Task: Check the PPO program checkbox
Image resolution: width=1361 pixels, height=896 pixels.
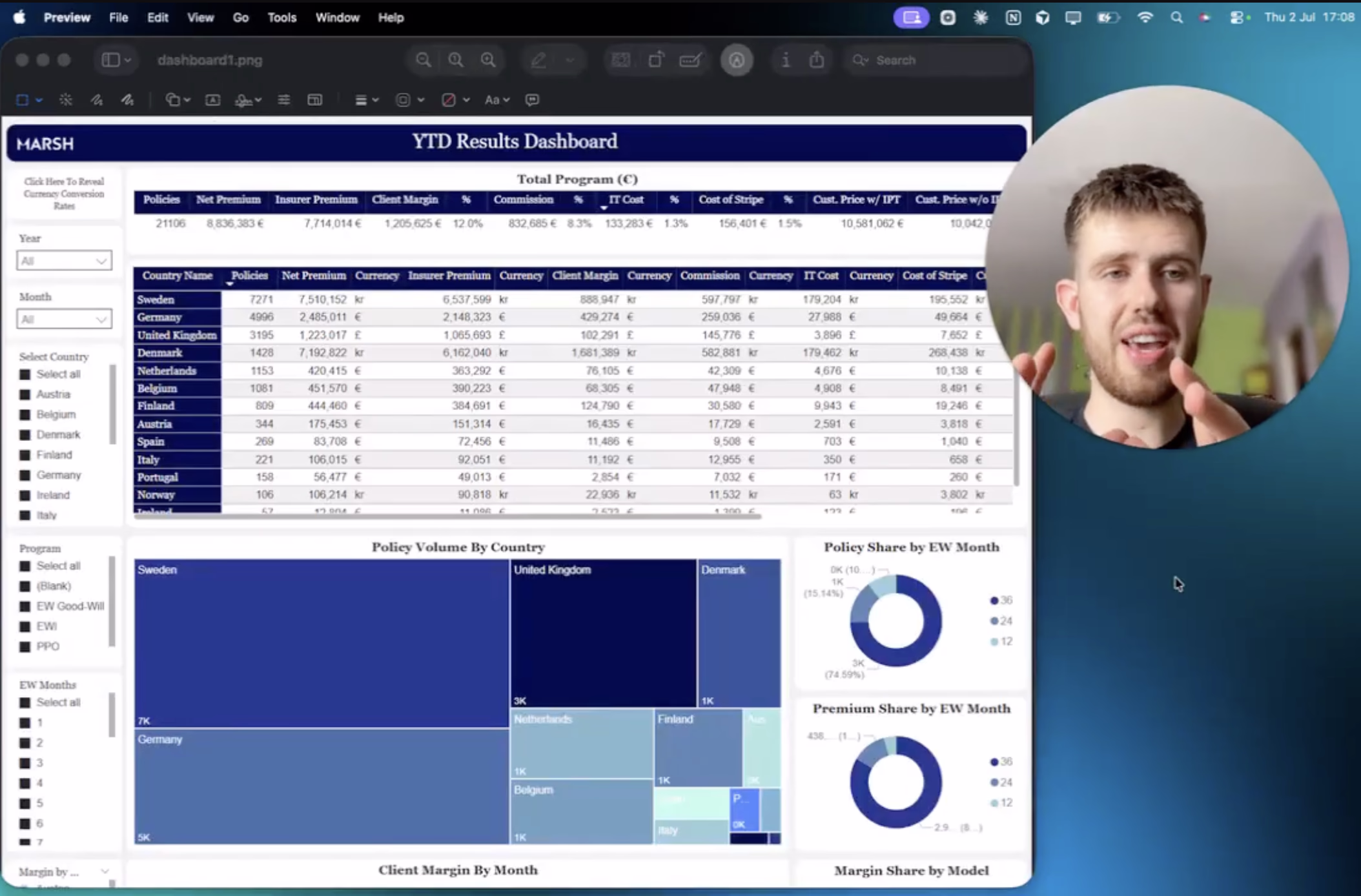Action: click(x=25, y=647)
